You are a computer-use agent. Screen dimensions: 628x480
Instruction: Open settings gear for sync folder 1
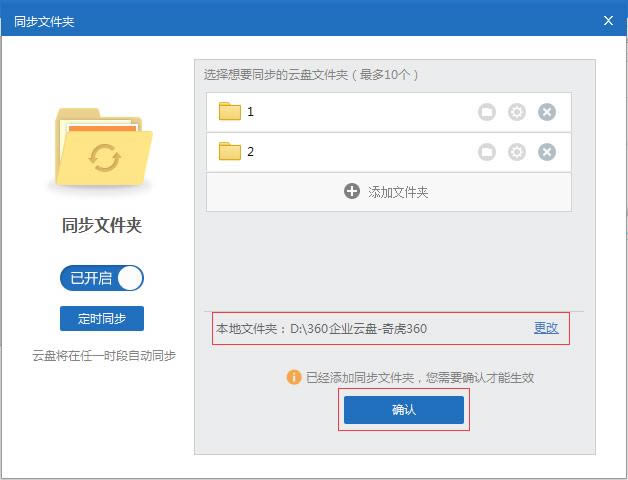[x=516, y=112]
